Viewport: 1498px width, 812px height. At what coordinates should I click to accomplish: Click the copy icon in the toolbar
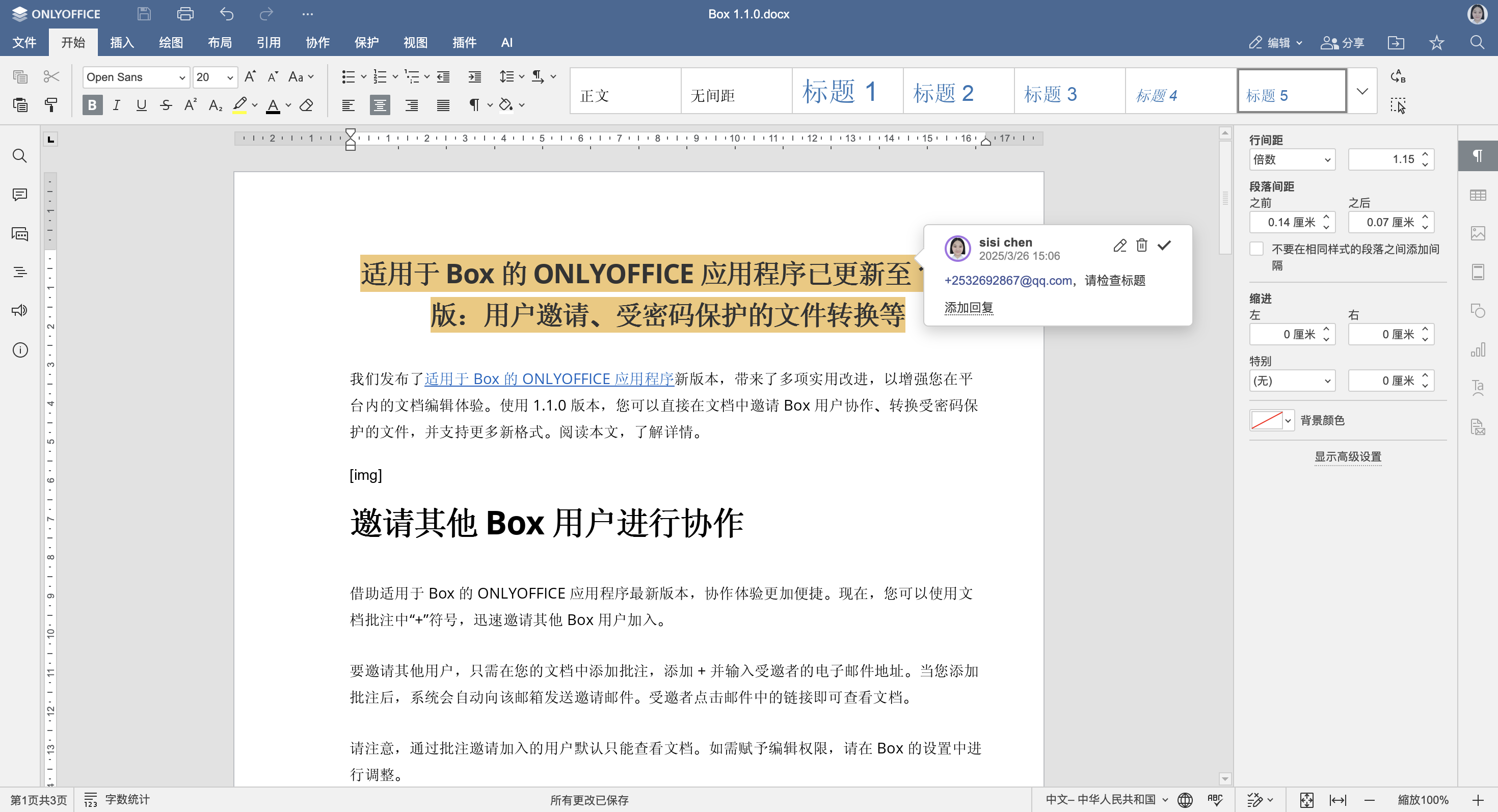(x=20, y=77)
